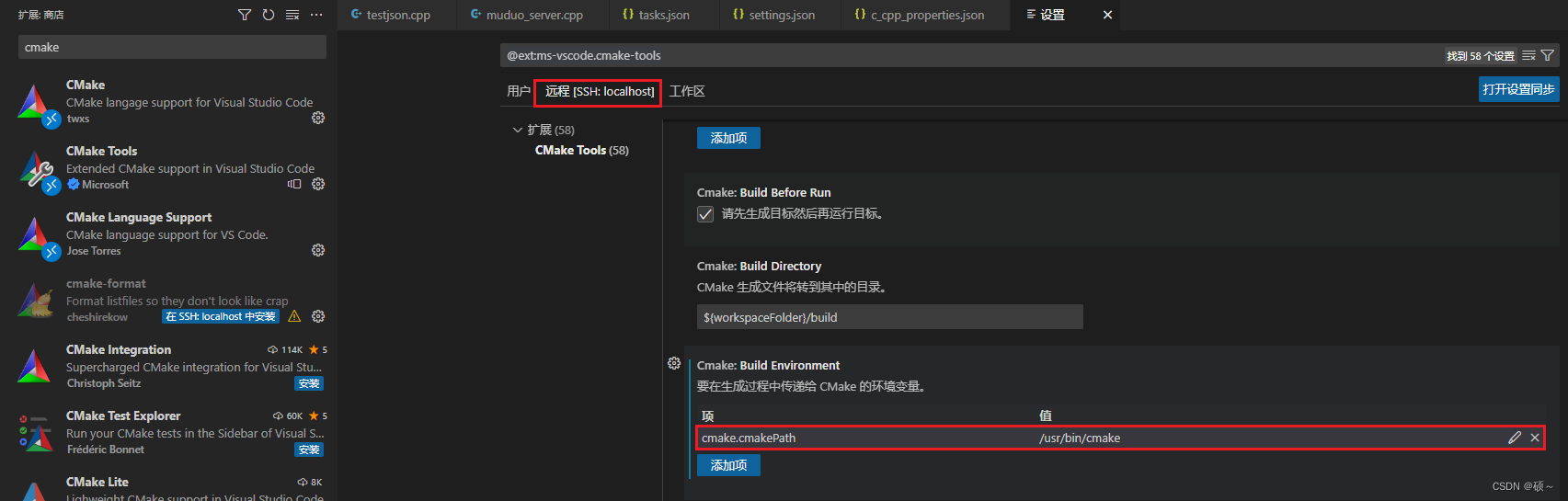Install the CMake Test Explorer extension
1568x501 pixels.
coord(309,450)
